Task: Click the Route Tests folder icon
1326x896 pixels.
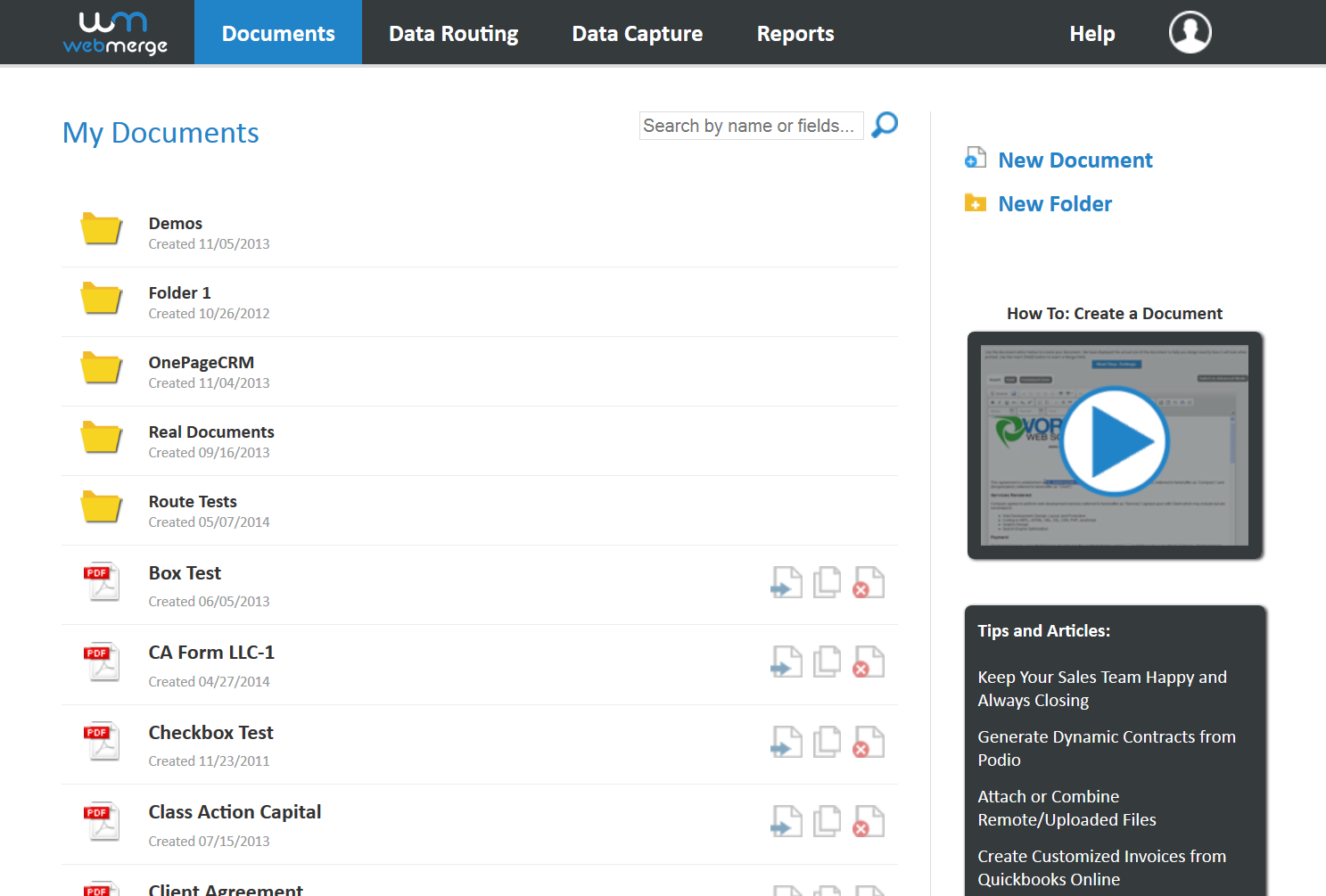Action: [102, 507]
